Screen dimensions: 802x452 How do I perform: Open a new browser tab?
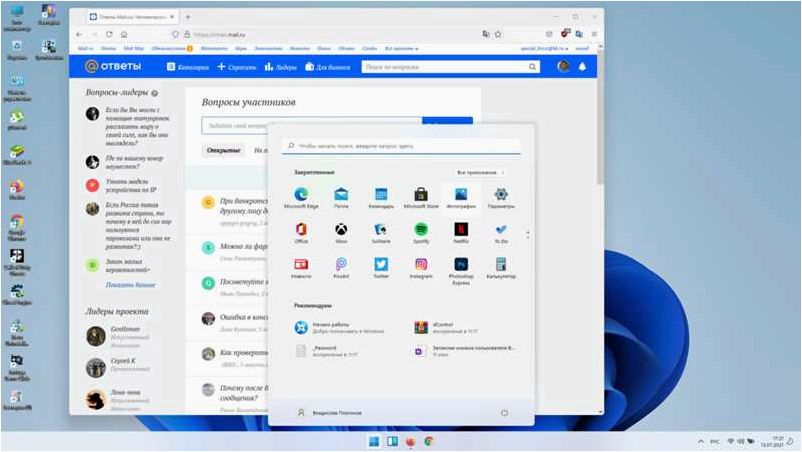[188, 17]
